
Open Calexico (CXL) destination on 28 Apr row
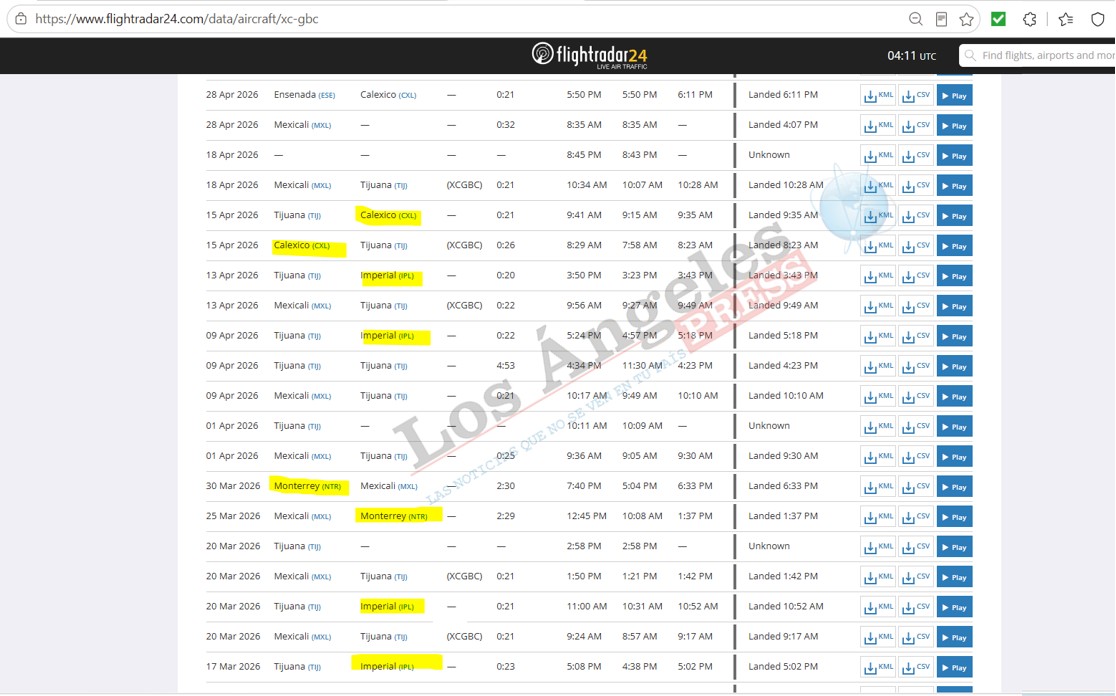coord(388,95)
